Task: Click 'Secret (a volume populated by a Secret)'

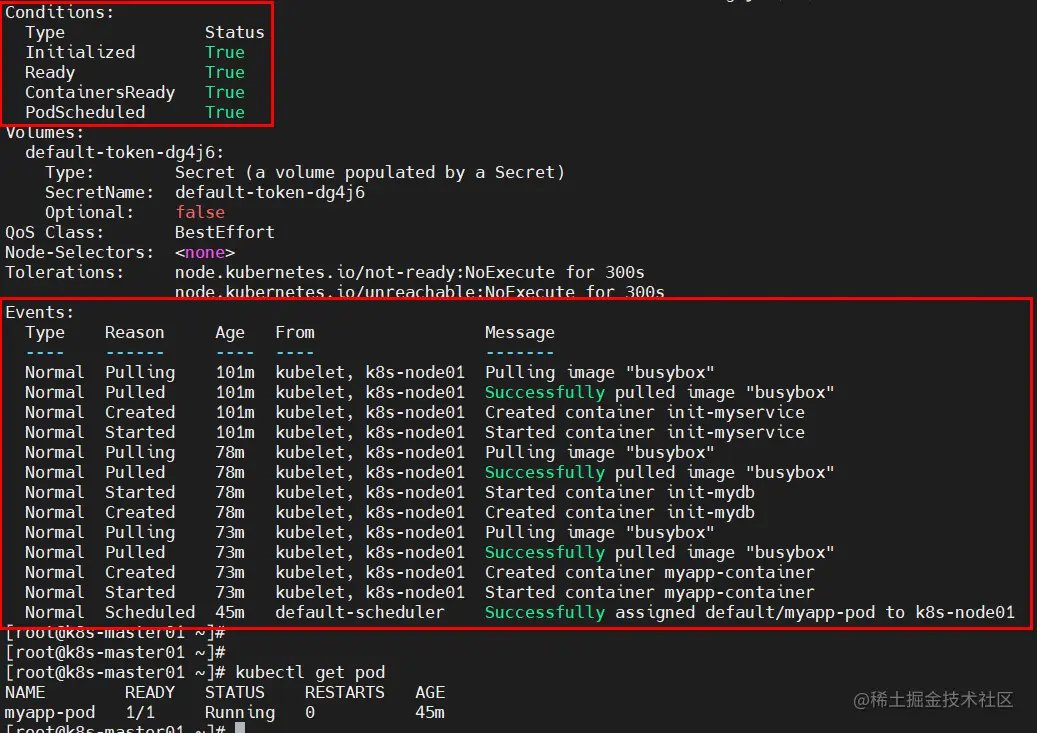Action: click(x=370, y=173)
